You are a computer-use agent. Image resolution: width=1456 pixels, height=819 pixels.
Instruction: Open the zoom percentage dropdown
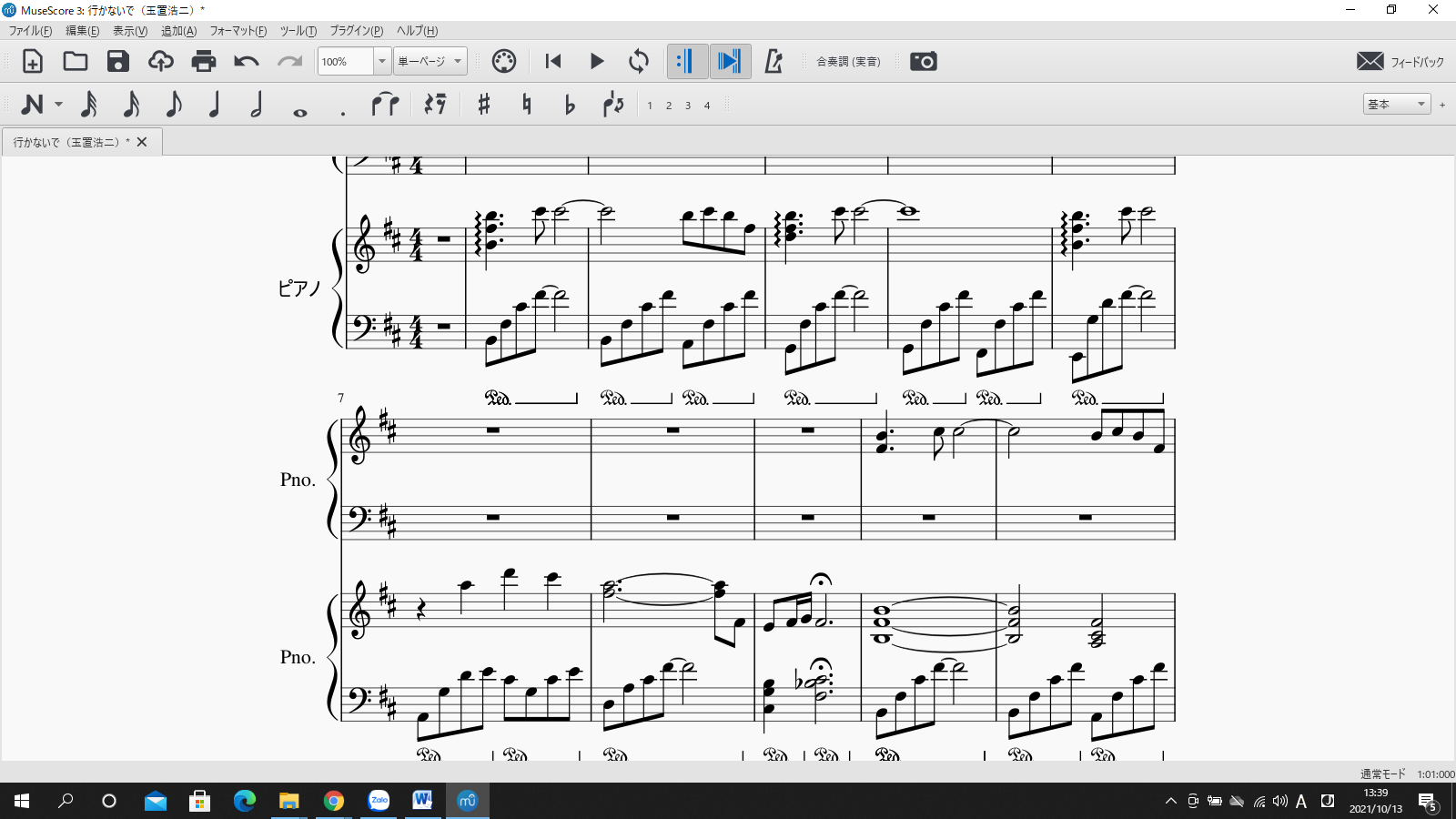pyautogui.click(x=382, y=62)
